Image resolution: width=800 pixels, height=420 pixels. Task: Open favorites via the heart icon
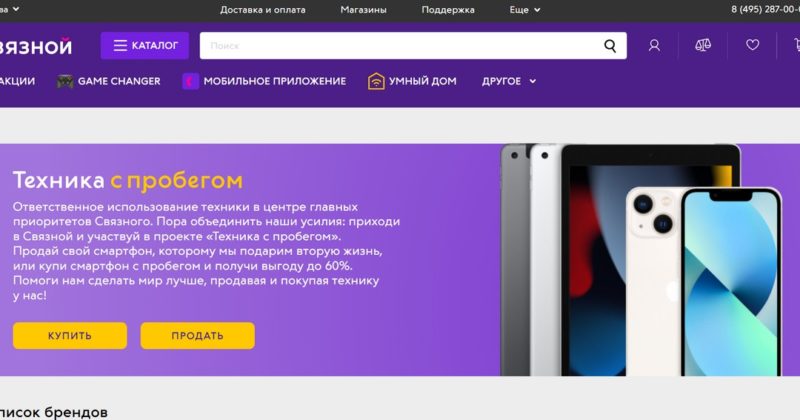click(x=753, y=45)
